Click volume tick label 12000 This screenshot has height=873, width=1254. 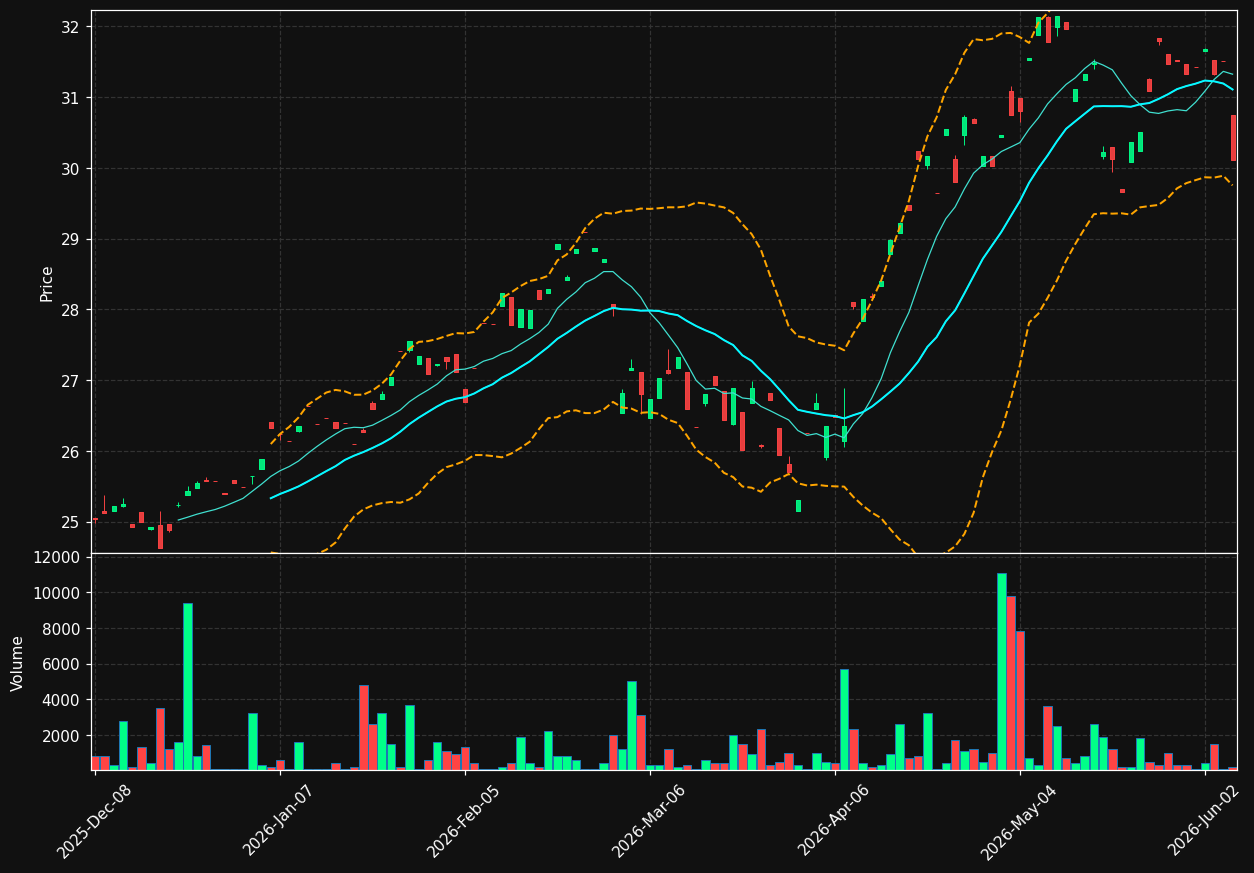[56, 558]
